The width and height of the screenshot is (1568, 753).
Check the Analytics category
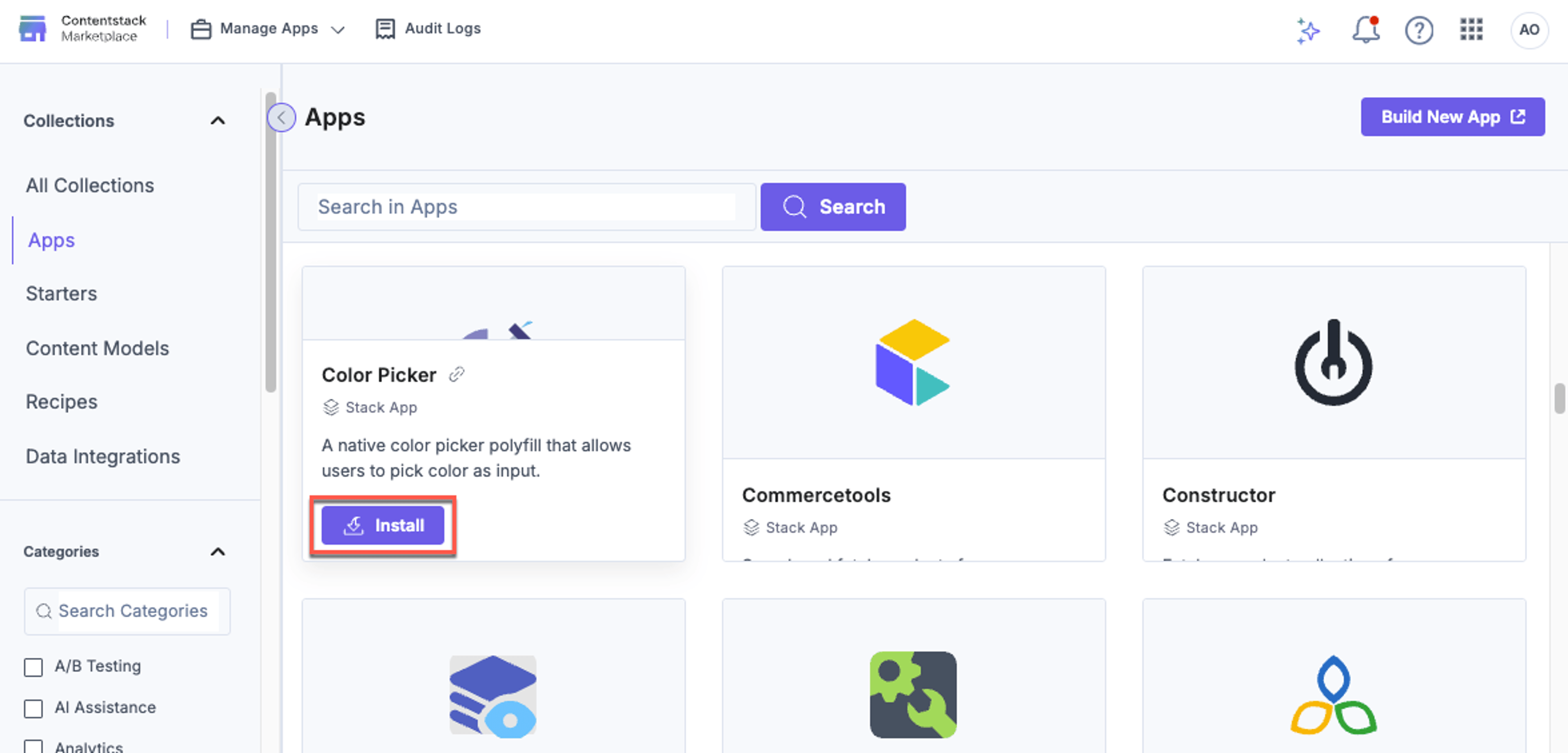tap(33, 747)
